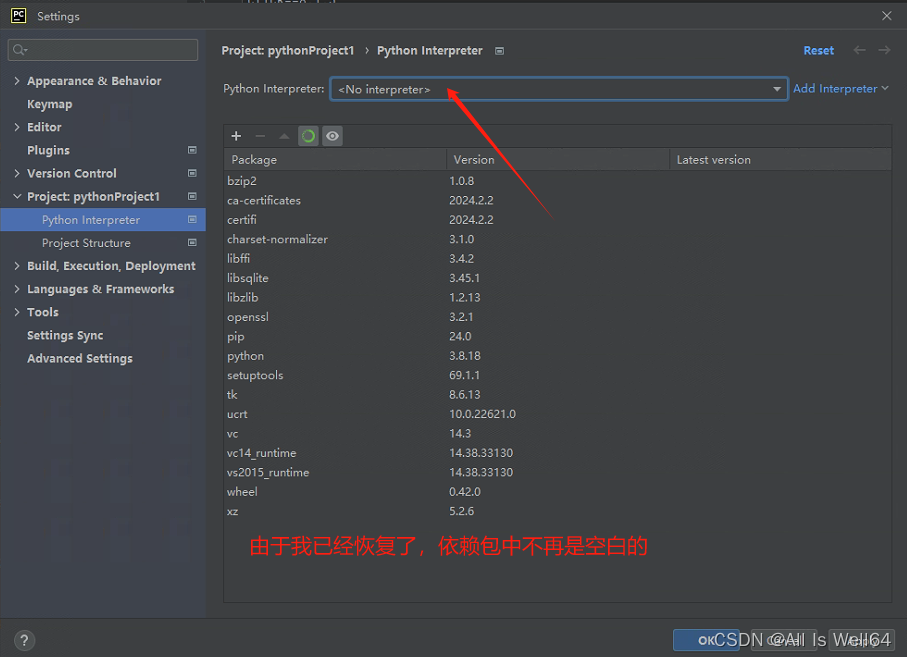The height and width of the screenshot is (657, 907).
Task: Click the help question mark button
Action: [x=24, y=640]
